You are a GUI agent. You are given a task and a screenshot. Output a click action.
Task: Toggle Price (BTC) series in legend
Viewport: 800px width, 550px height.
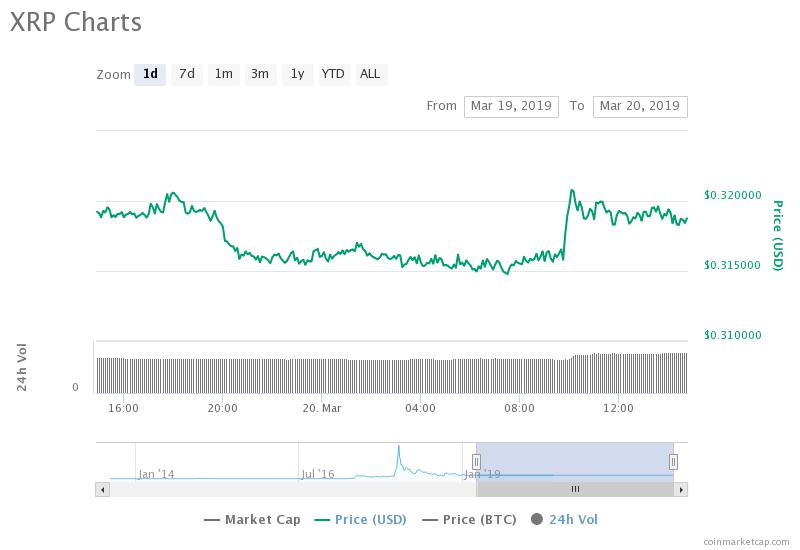tap(470, 520)
